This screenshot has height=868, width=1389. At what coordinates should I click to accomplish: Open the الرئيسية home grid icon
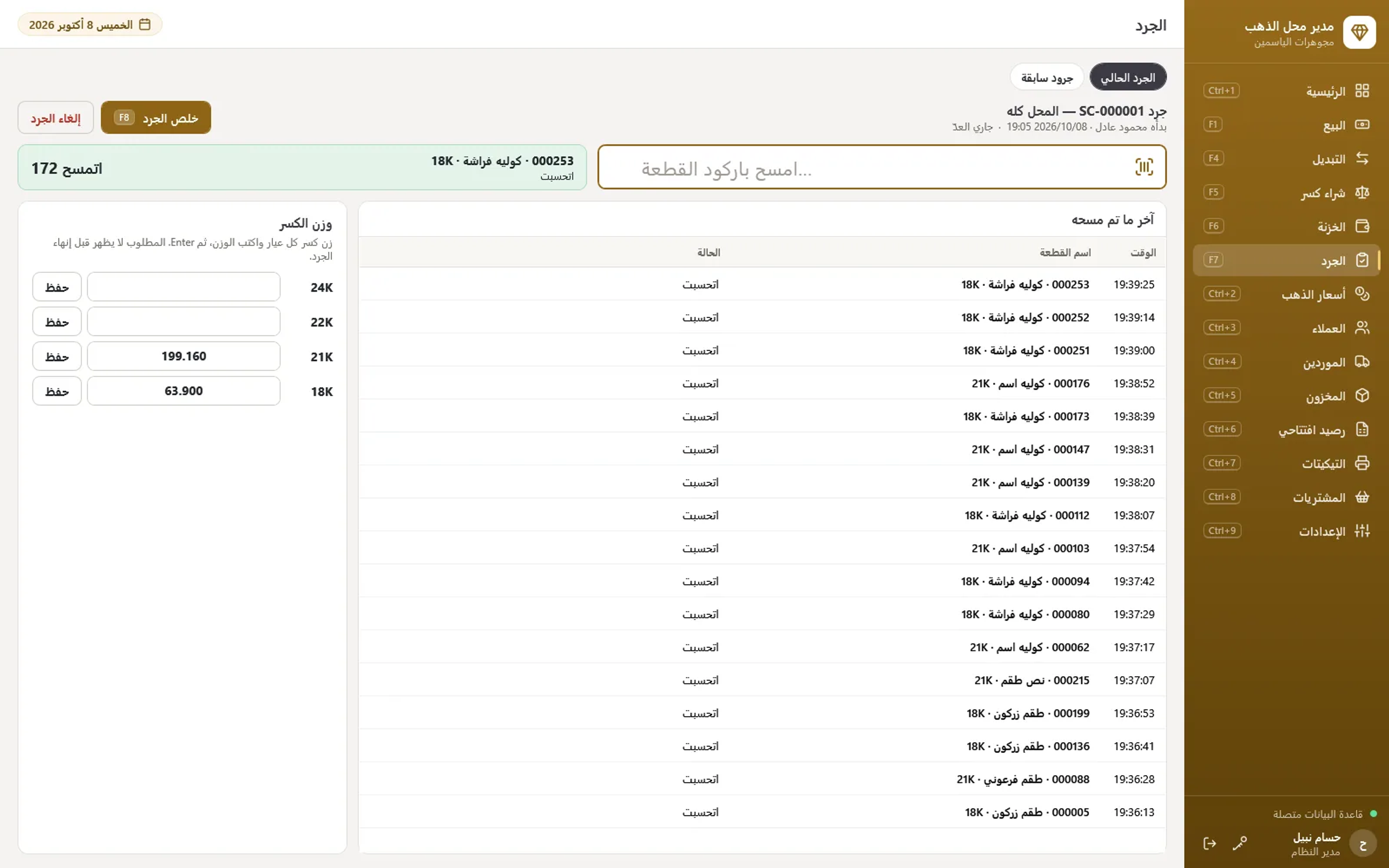pyautogui.click(x=1362, y=91)
